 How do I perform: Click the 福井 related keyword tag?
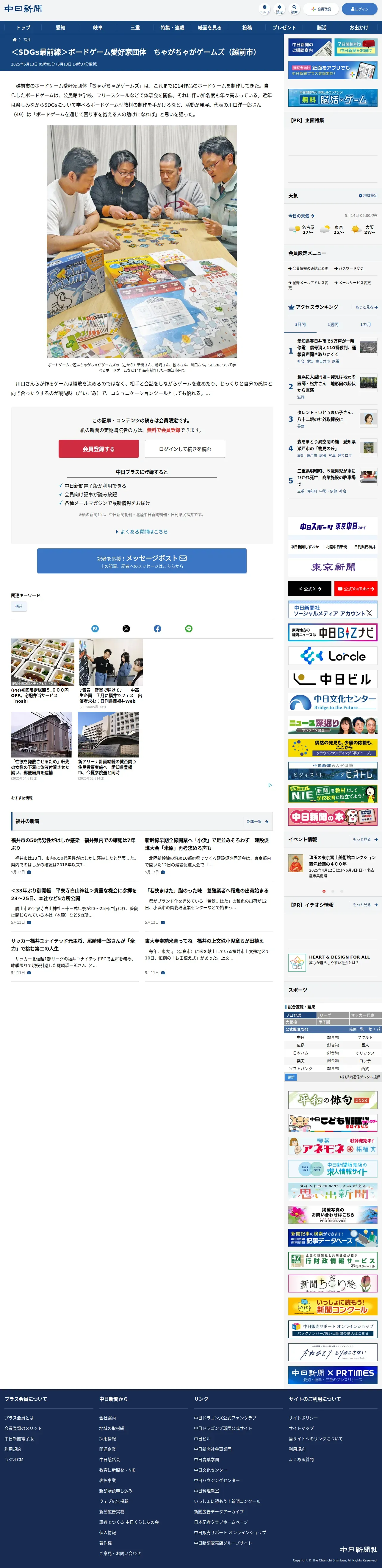coord(18,606)
